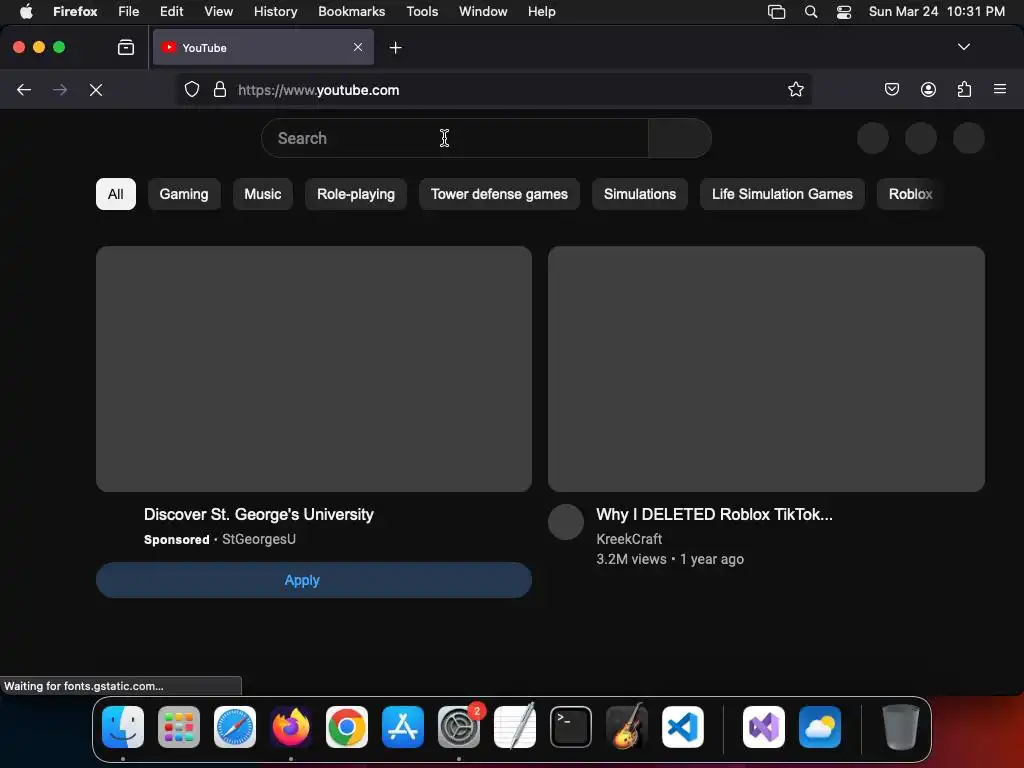Open the Bookmarks menu

(351, 11)
